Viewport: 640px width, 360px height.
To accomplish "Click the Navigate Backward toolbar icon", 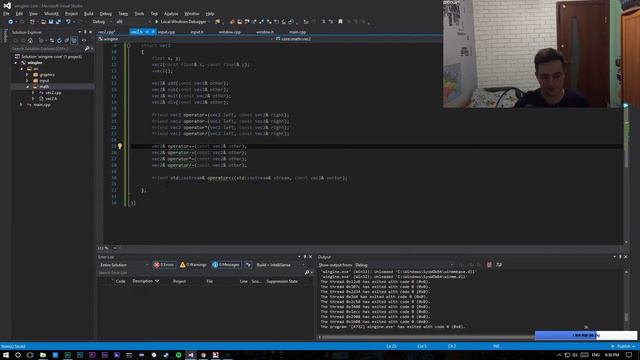I will tap(11, 22).
